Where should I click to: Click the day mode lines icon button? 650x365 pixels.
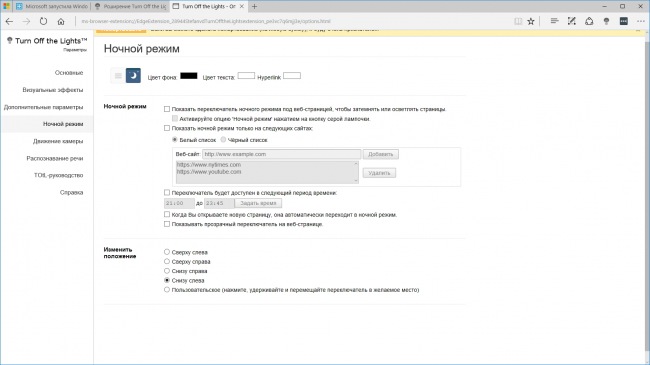point(118,75)
